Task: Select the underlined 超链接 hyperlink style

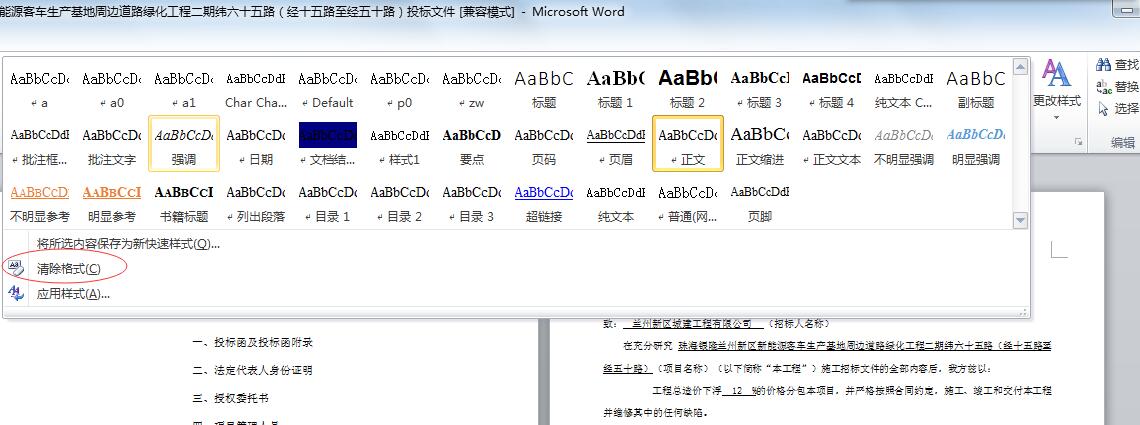Action: coord(544,201)
